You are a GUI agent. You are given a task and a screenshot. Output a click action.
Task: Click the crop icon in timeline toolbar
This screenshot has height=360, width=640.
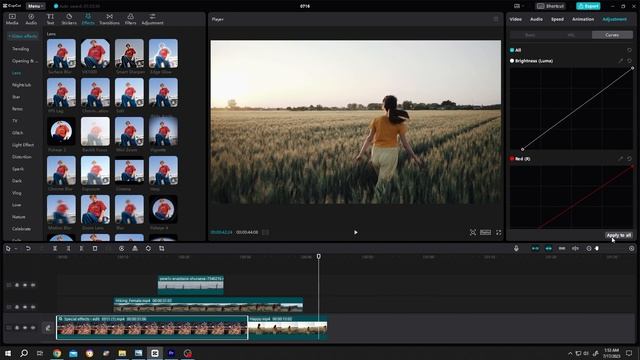[x=162, y=248]
